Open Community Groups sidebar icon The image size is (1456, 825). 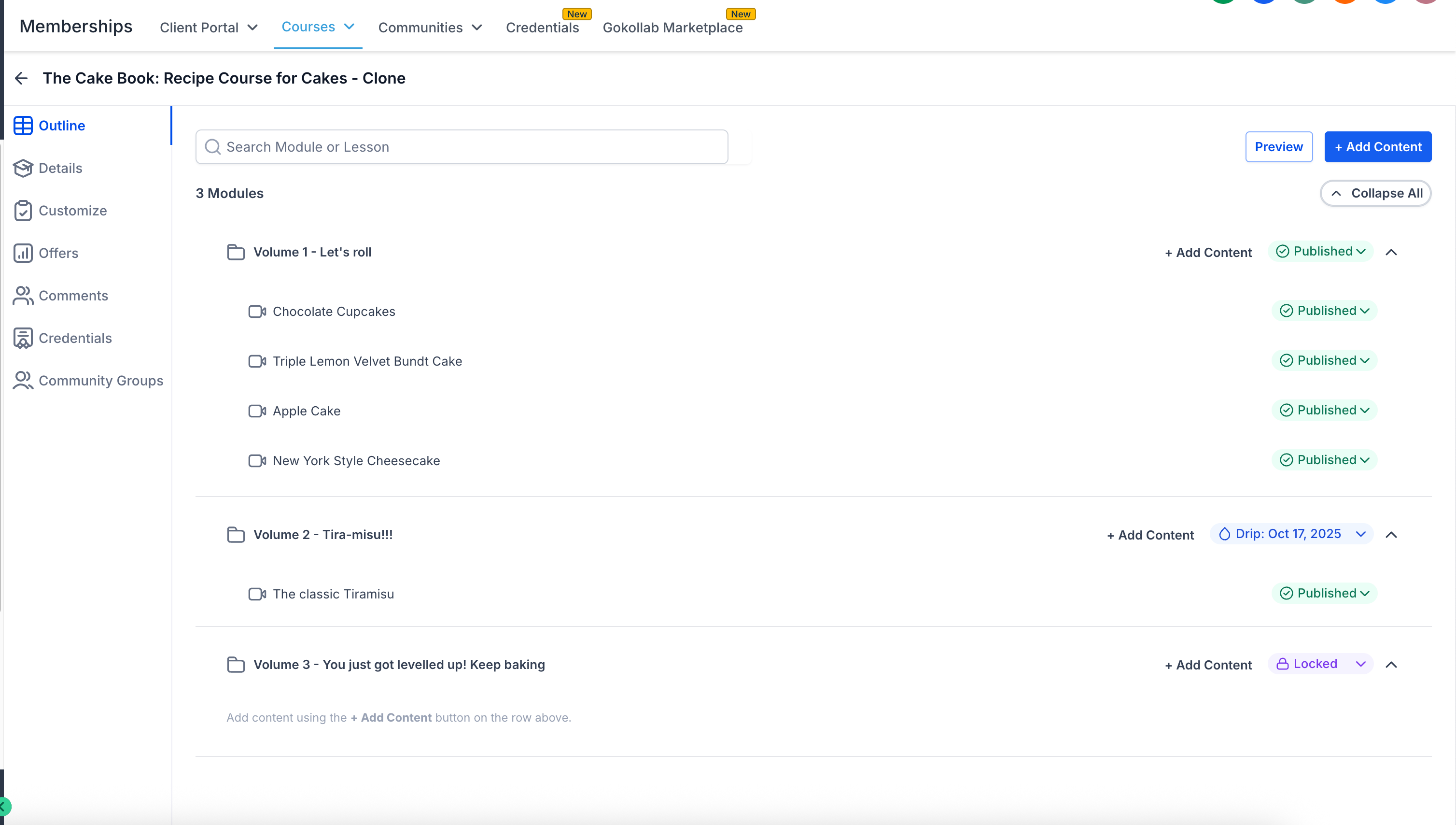pos(23,381)
